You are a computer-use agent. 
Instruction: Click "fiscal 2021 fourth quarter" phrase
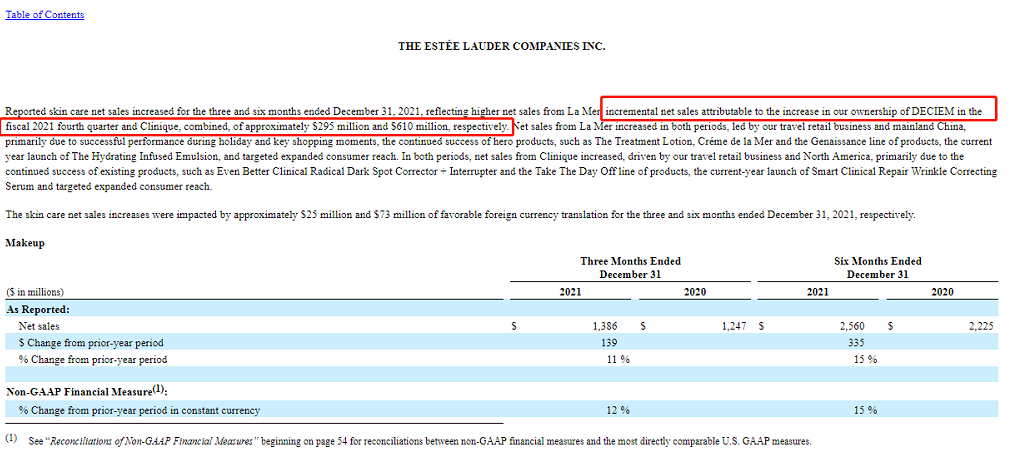[x=61, y=126]
